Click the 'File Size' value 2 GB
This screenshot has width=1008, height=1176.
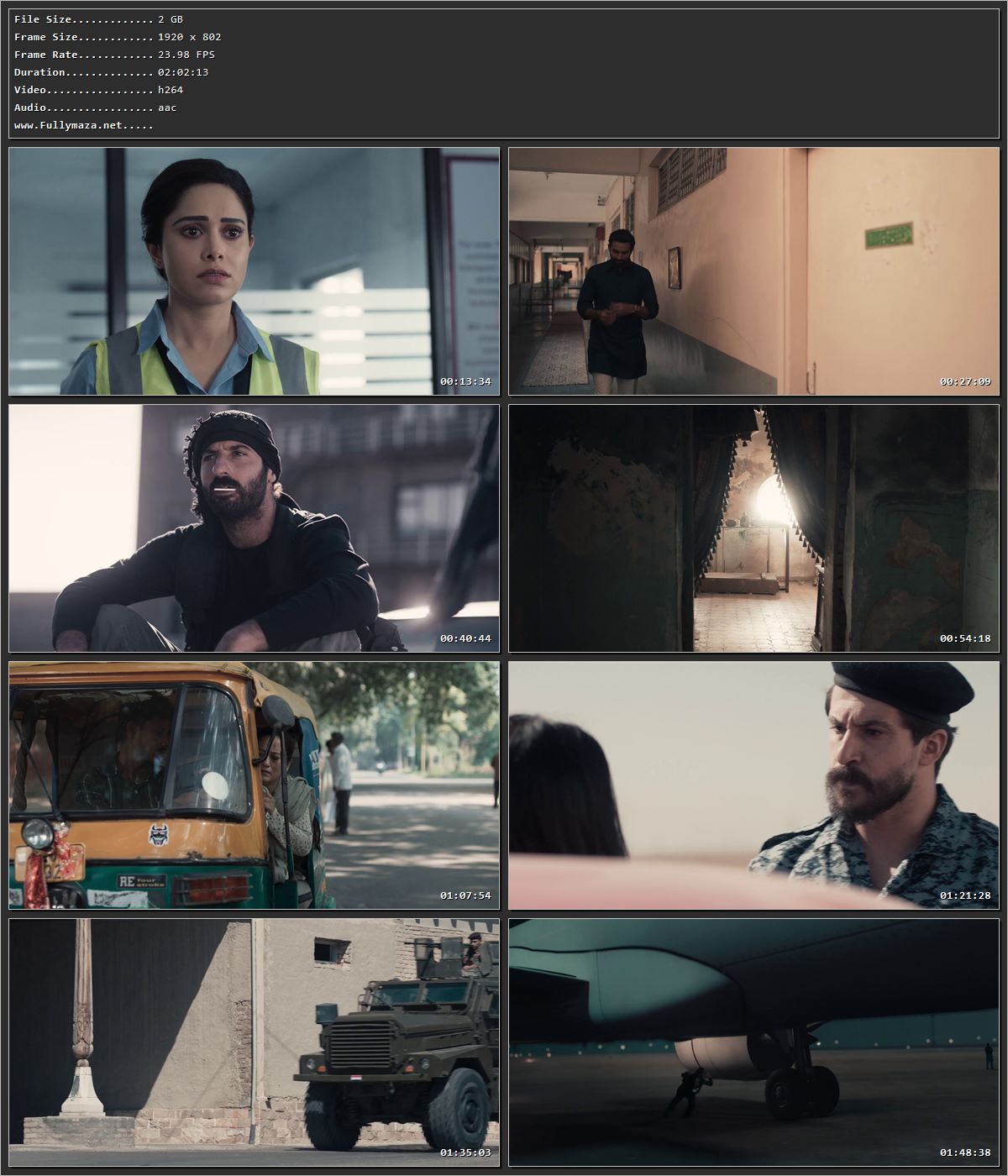point(171,19)
